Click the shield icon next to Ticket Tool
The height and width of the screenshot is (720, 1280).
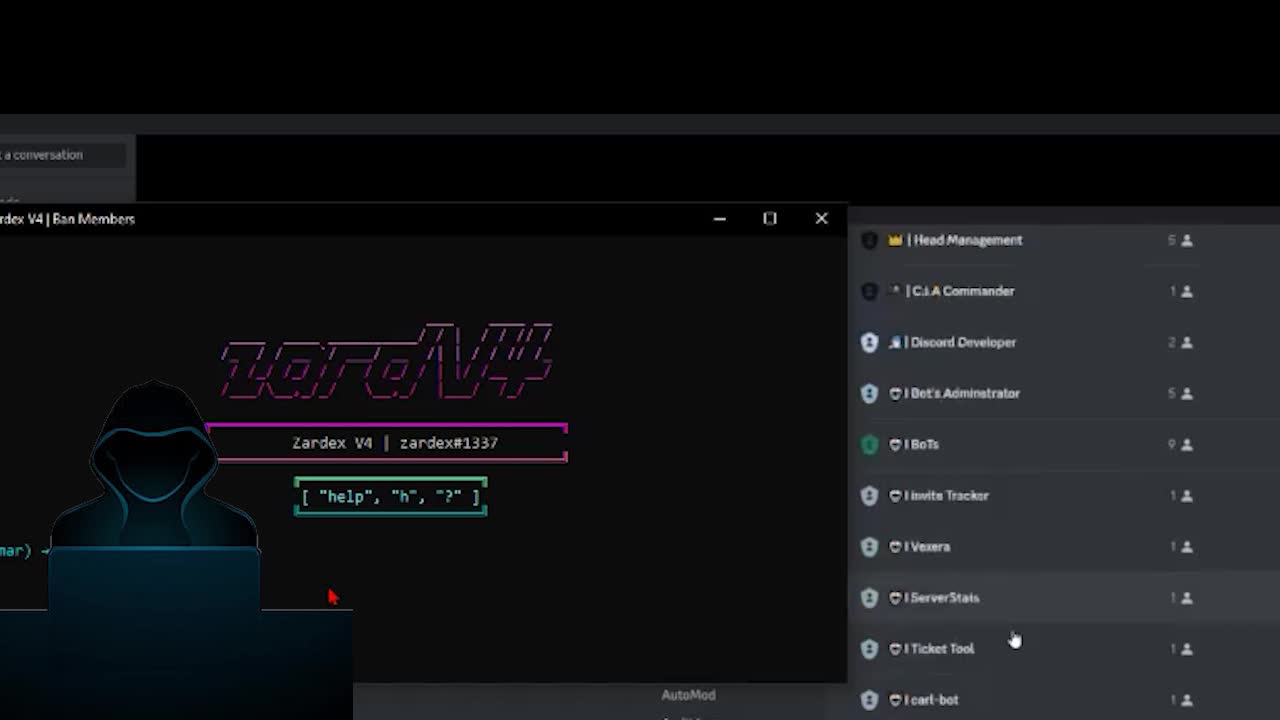[x=869, y=649]
